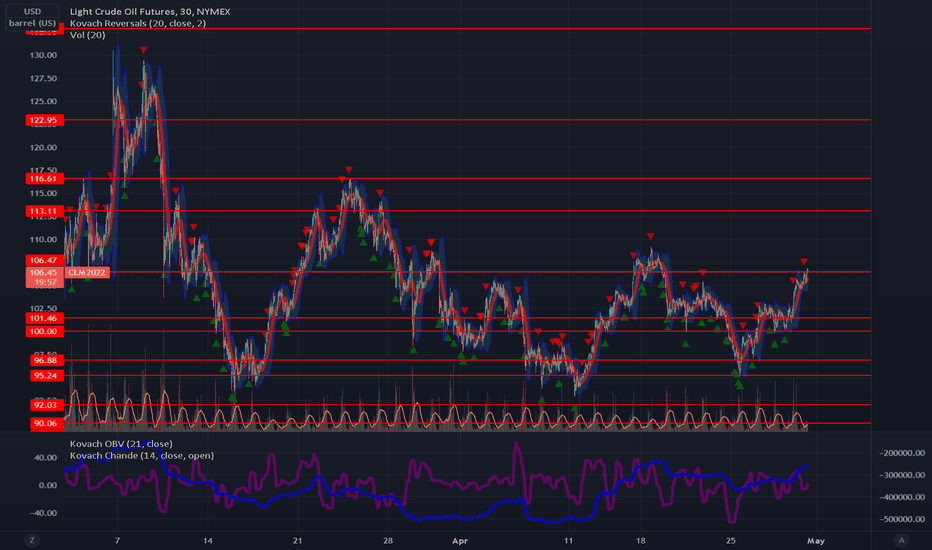Click the 125.00 value on price axis
The image size is (932, 550).
coord(43,101)
